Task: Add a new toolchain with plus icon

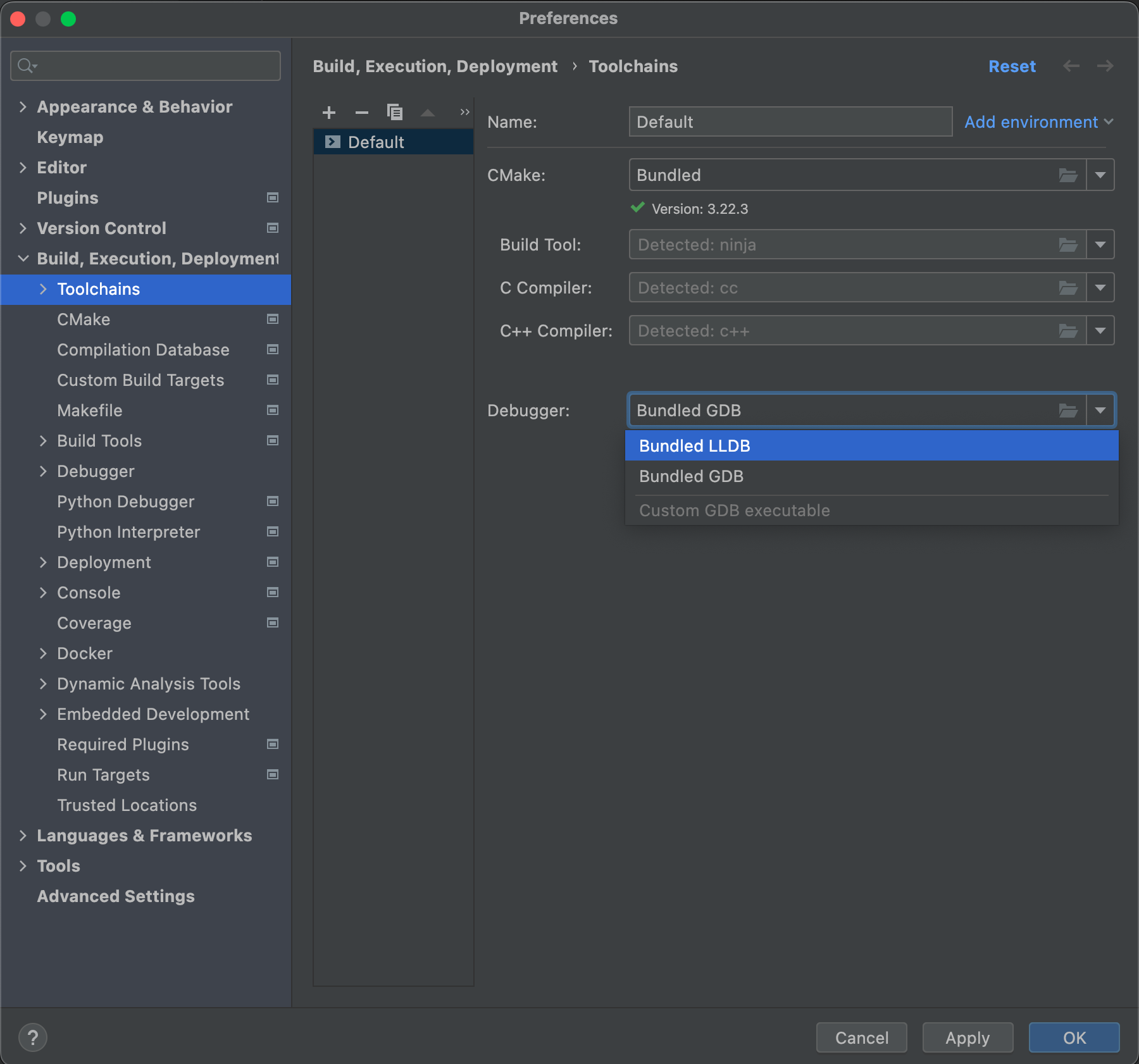Action: click(329, 113)
